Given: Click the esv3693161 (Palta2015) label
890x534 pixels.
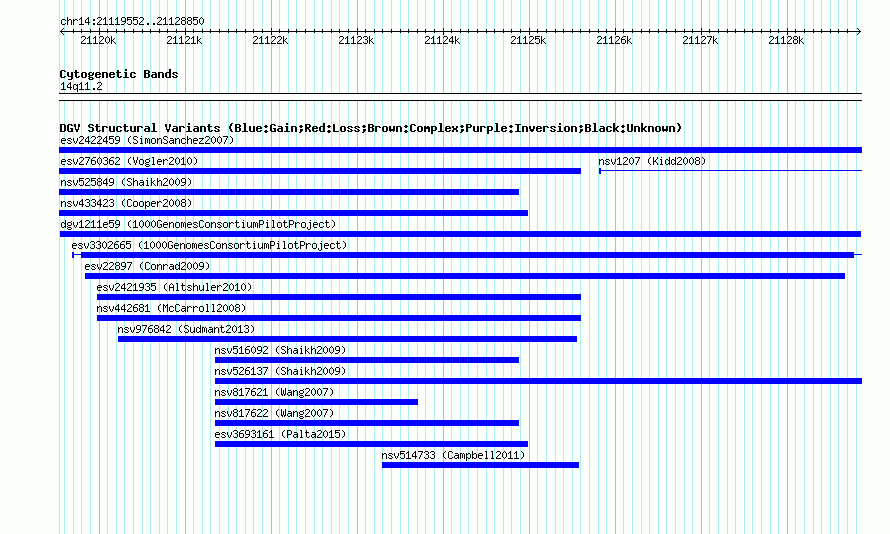Looking at the screenshot, I should pyautogui.click(x=280, y=434).
